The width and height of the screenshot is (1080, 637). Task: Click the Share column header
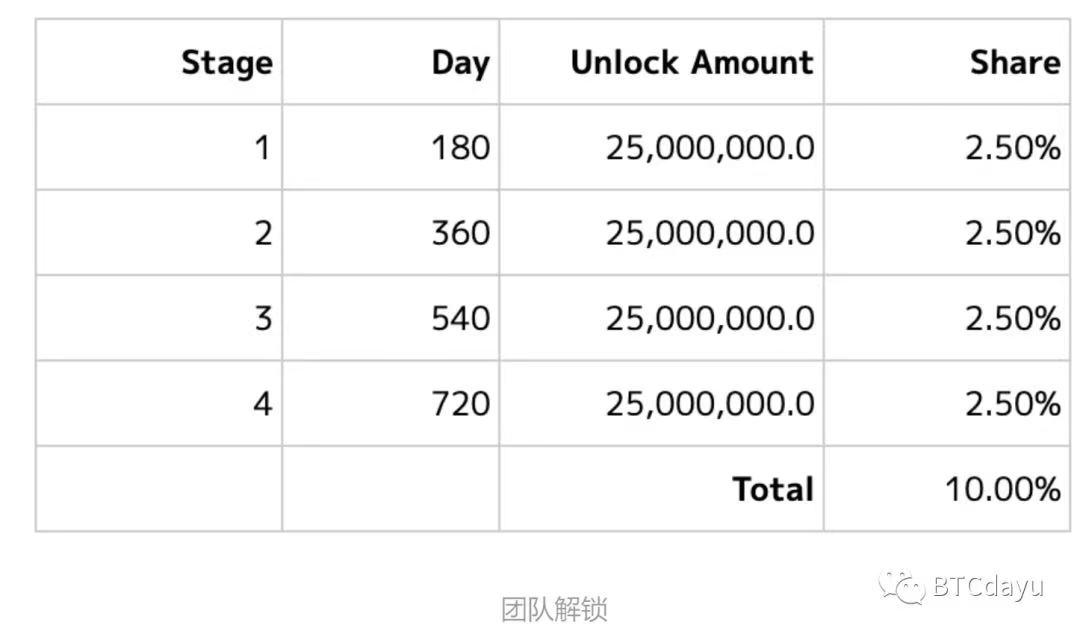[x=1014, y=63]
